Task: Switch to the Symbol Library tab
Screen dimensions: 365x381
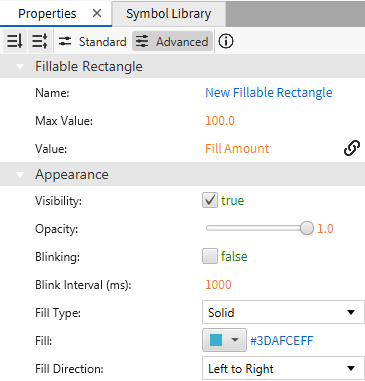Action: [x=169, y=14]
